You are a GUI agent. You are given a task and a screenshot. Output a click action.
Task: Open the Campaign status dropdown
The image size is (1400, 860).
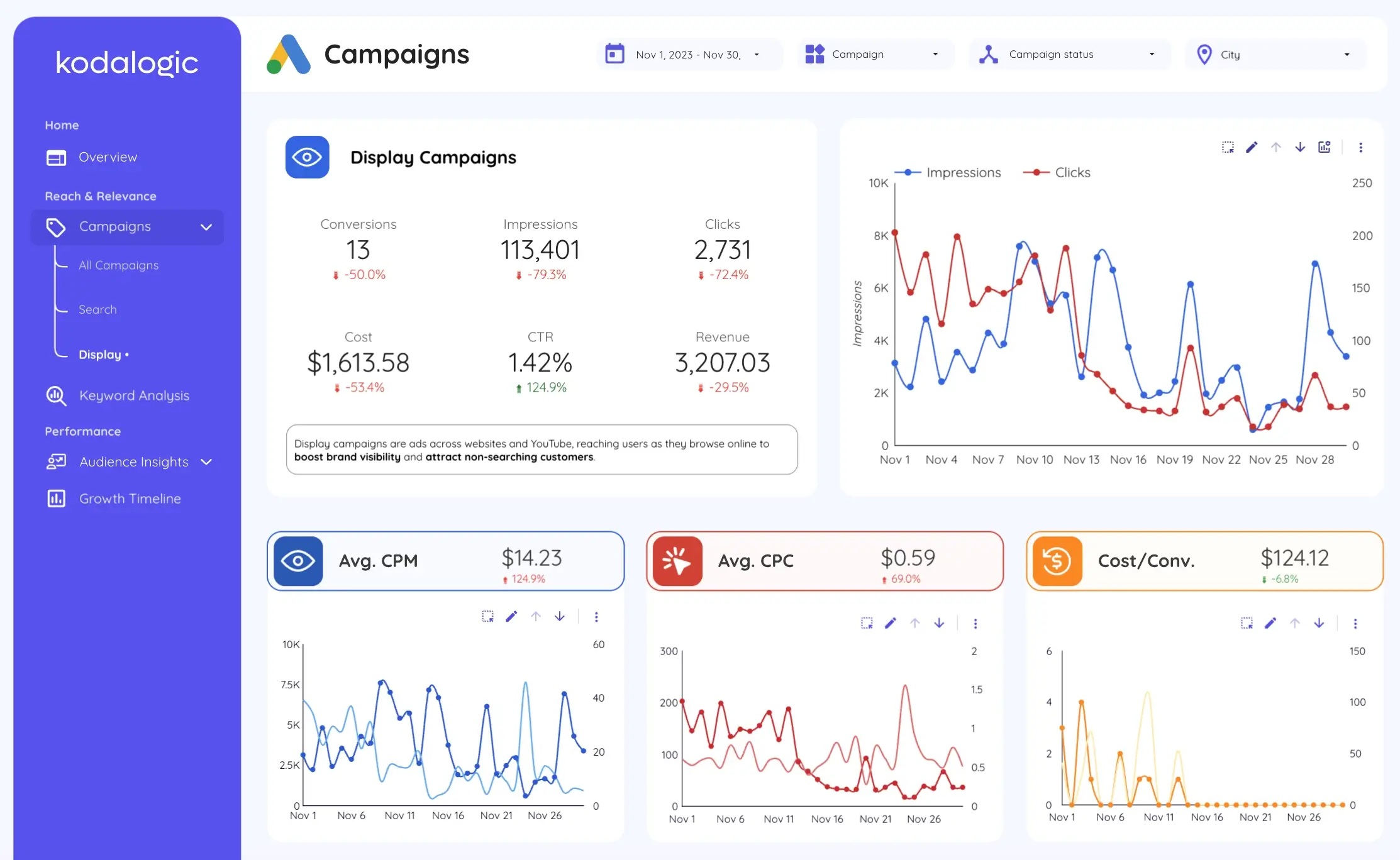(x=1070, y=55)
